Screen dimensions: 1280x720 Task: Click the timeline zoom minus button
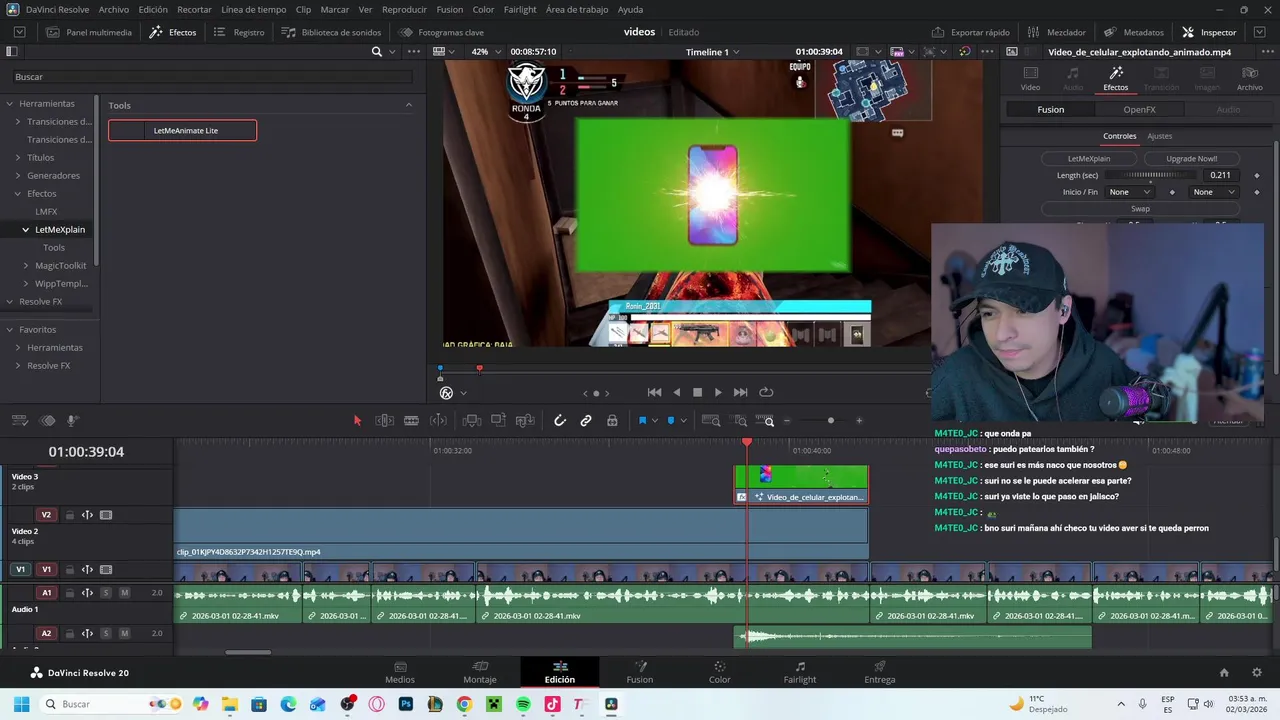click(x=786, y=421)
